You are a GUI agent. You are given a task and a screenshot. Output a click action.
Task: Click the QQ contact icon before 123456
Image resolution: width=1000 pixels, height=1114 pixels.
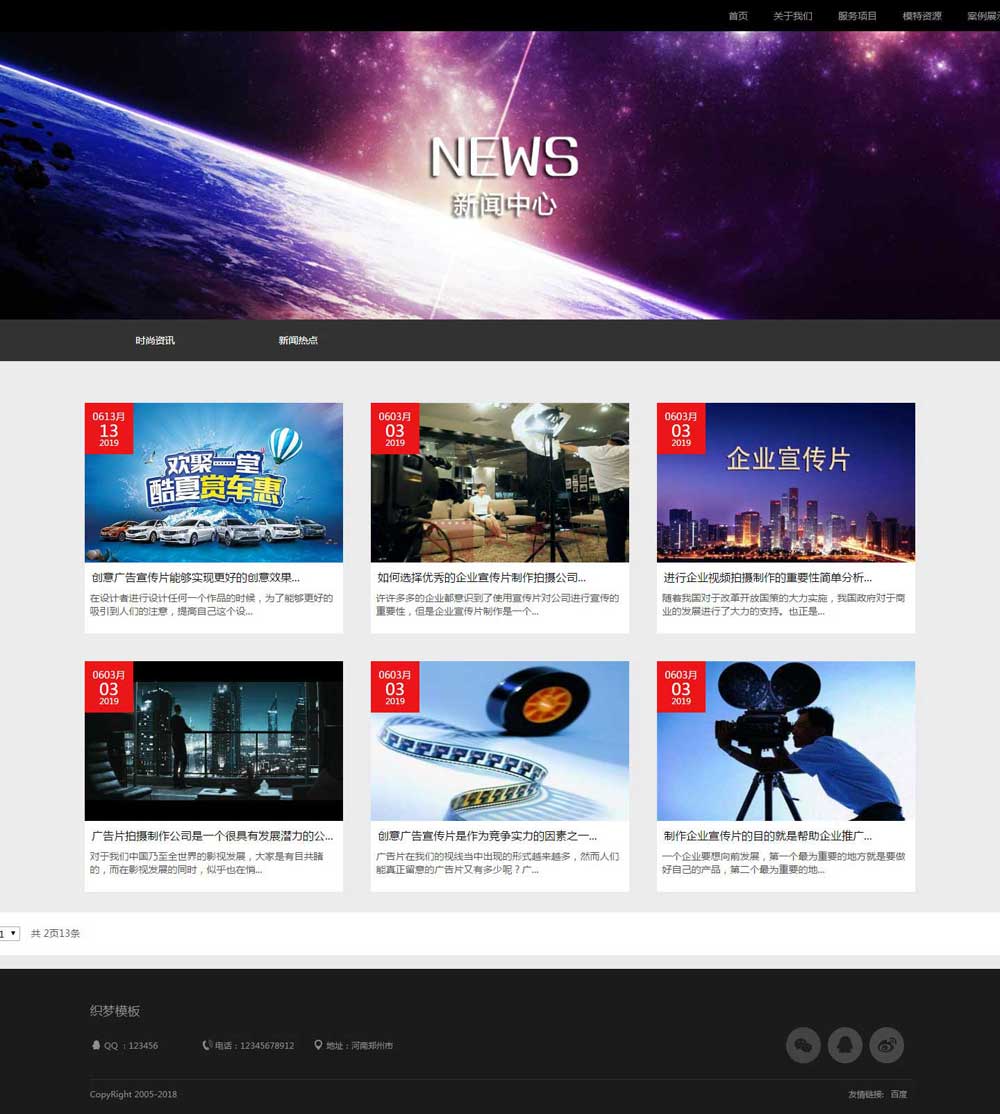click(x=96, y=1046)
